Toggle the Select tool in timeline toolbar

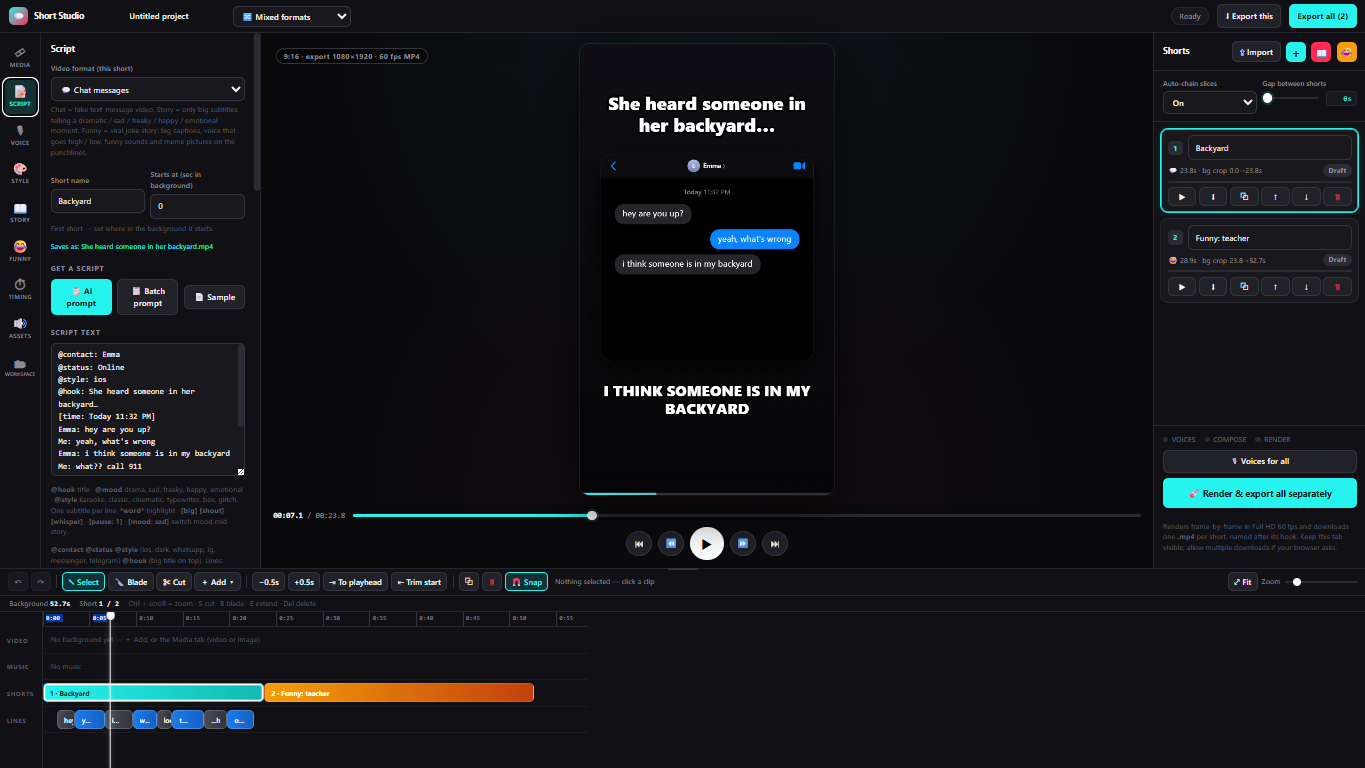[83, 582]
